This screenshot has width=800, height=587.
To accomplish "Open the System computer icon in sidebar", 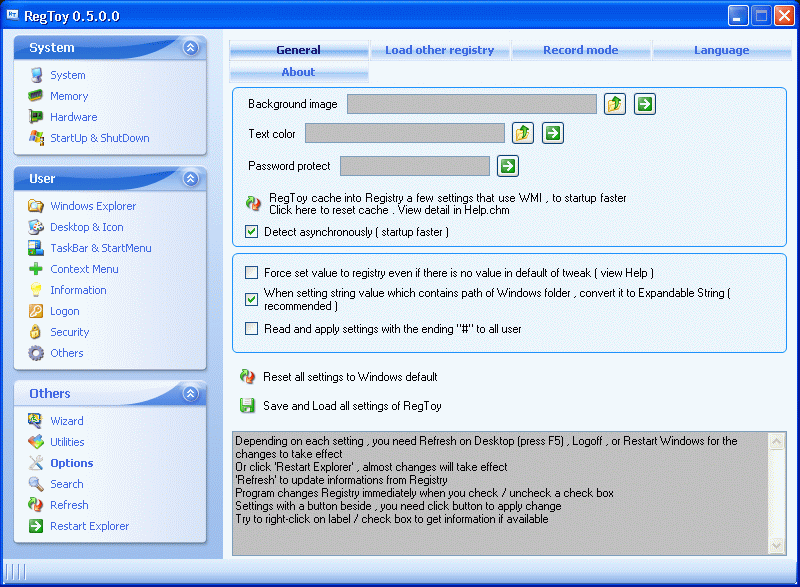I will (36, 75).
